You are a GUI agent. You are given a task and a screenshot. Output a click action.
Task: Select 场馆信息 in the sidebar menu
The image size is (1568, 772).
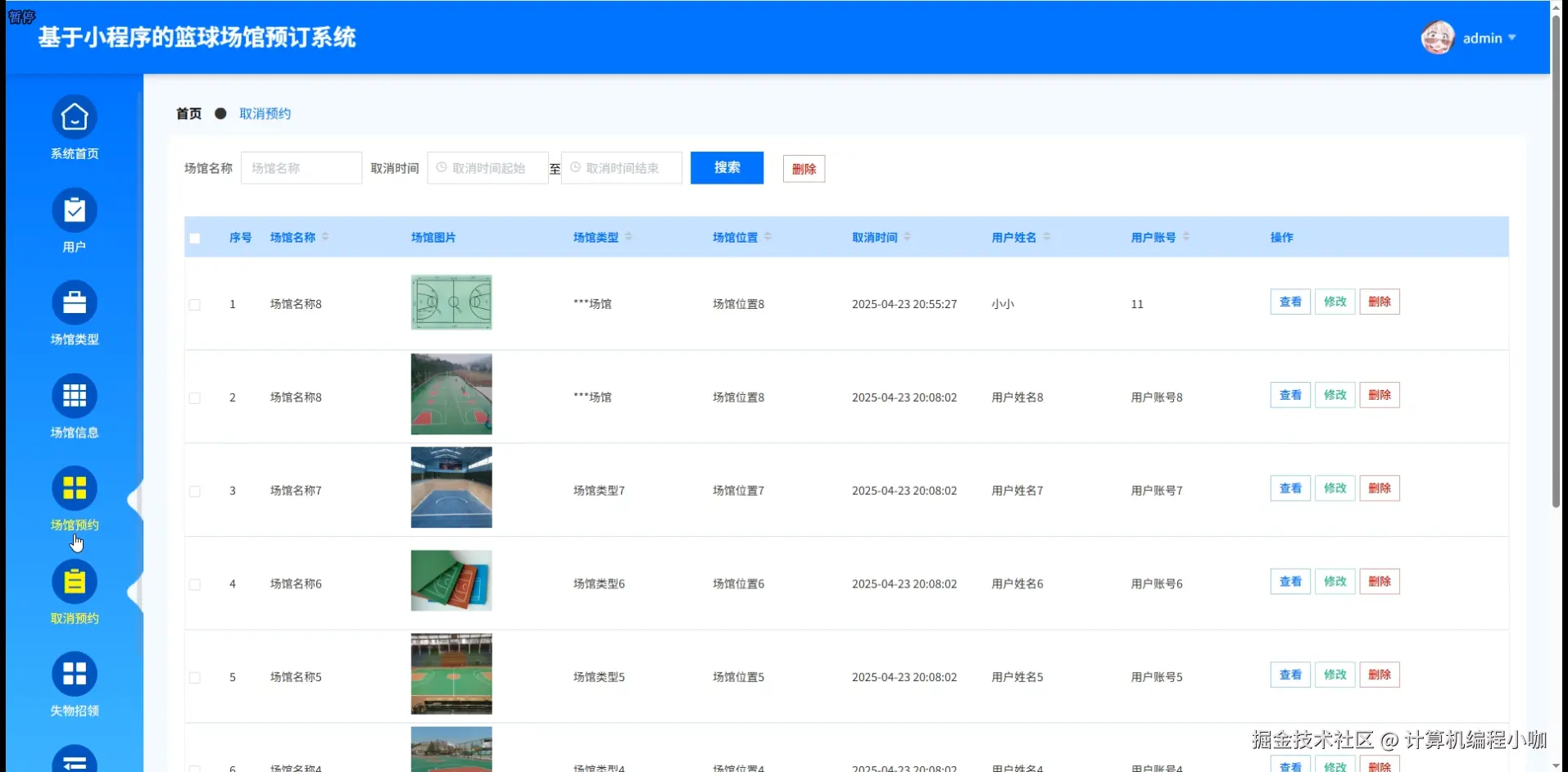coord(75,433)
